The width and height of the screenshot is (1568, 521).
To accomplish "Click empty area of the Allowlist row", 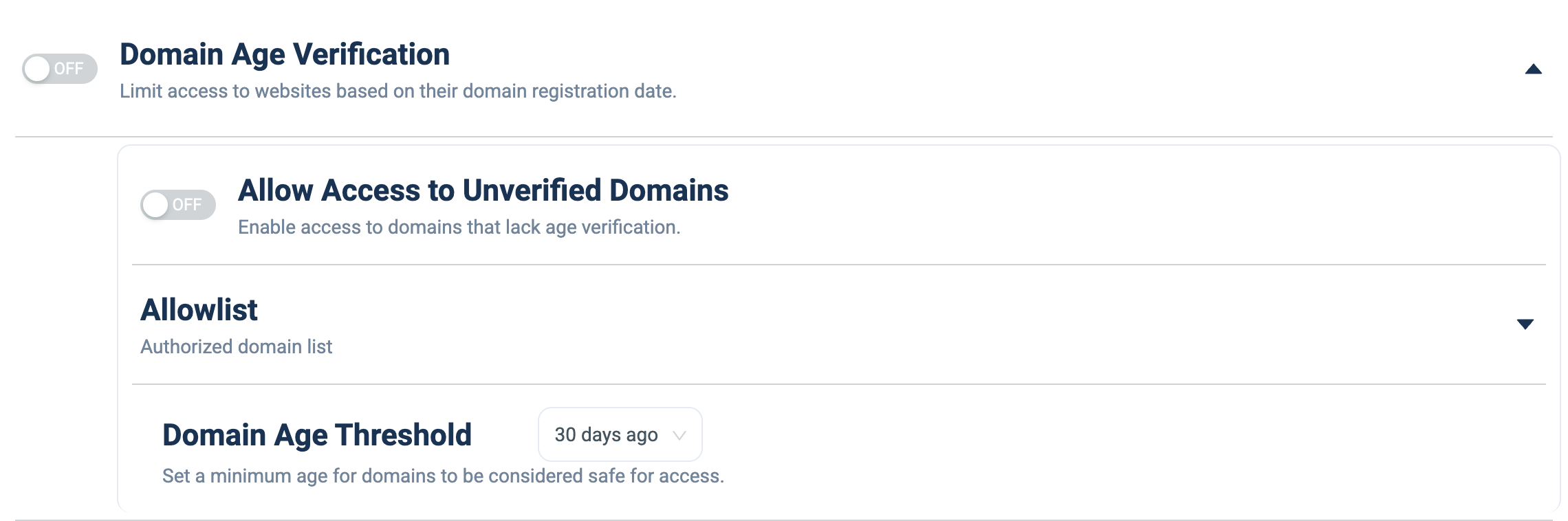I will click(894, 324).
